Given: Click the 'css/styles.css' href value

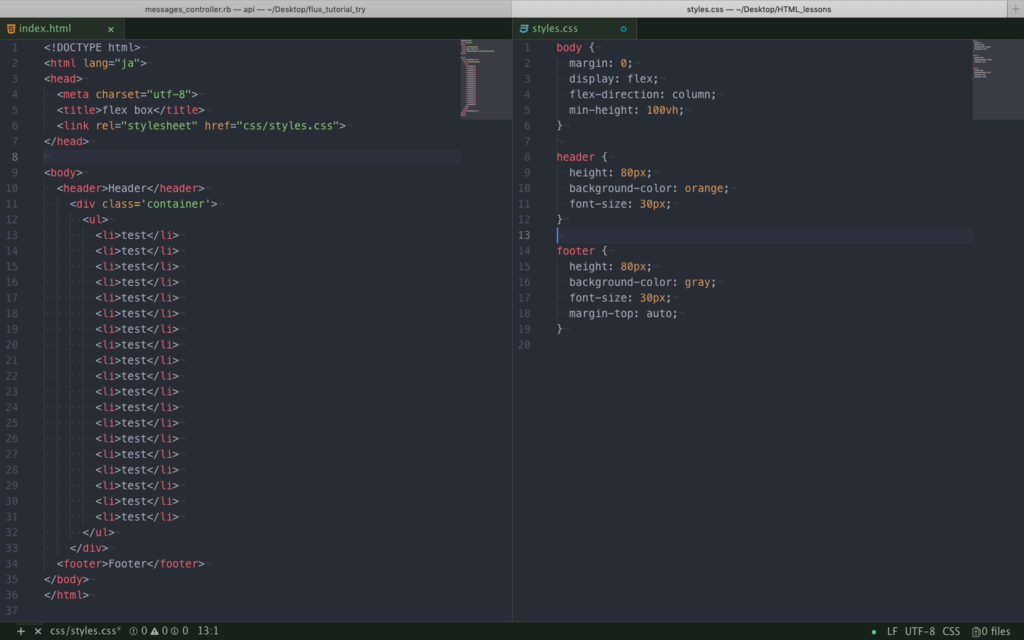Looking at the screenshot, I should point(288,126).
